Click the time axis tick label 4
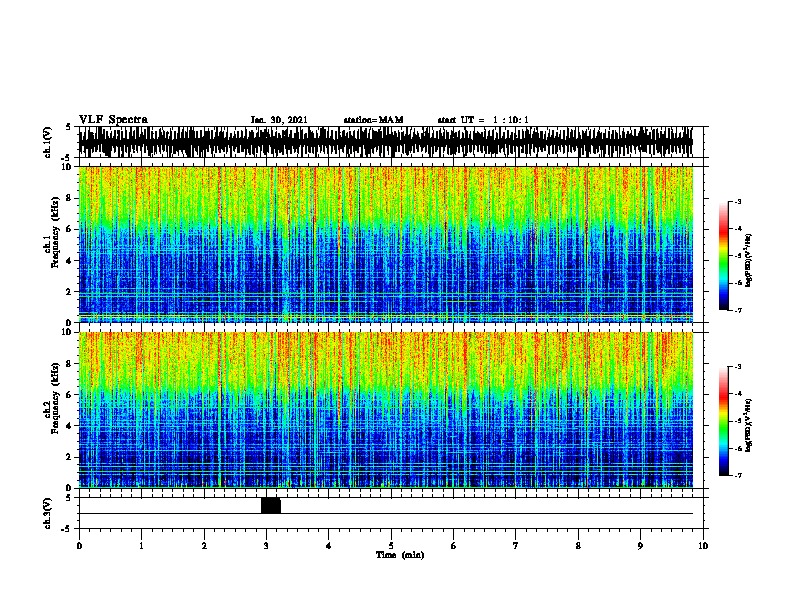This screenshot has height=612, width=792. (328, 545)
